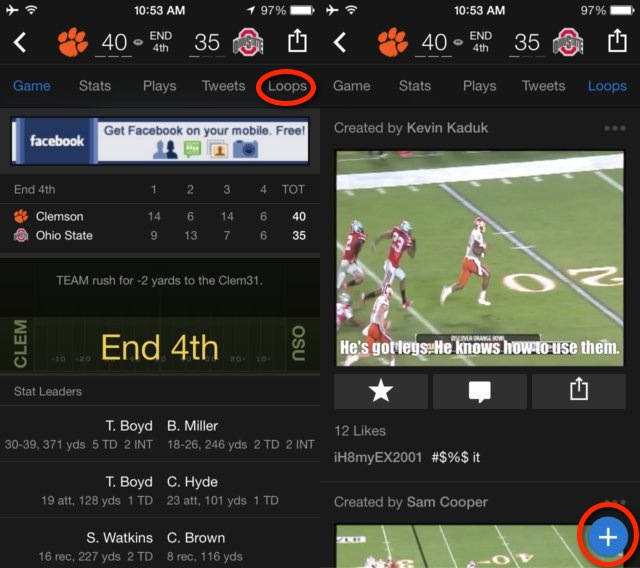The width and height of the screenshot is (640, 568).
Task: Tap the Ohio State logo in right header
Action: coord(568,42)
